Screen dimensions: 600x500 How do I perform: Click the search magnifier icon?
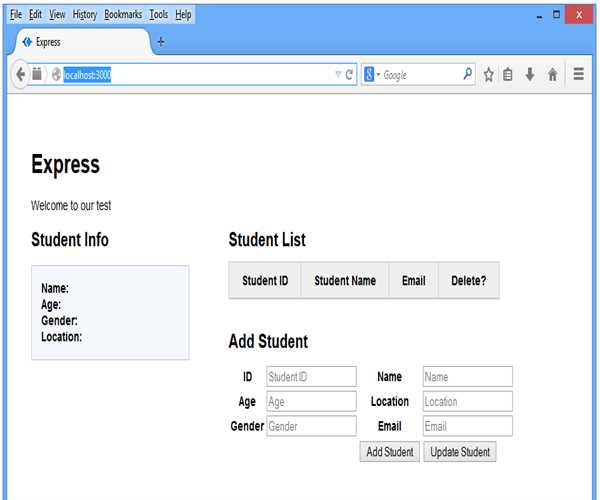tap(467, 74)
